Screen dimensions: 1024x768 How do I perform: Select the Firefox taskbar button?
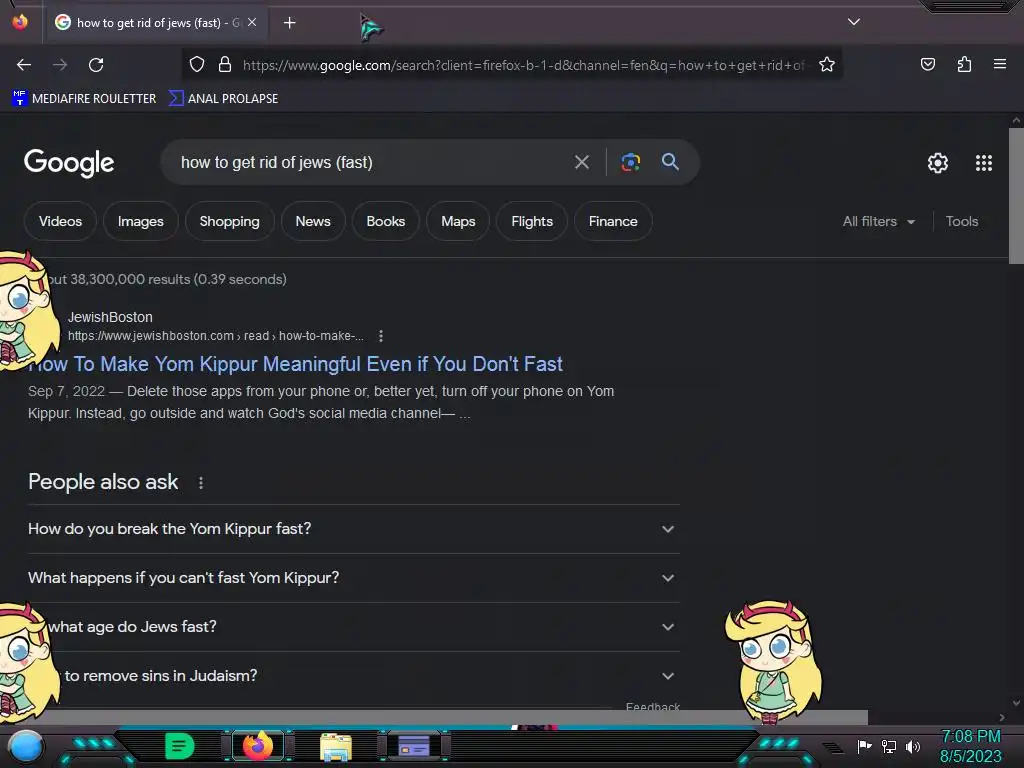(x=258, y=746)
